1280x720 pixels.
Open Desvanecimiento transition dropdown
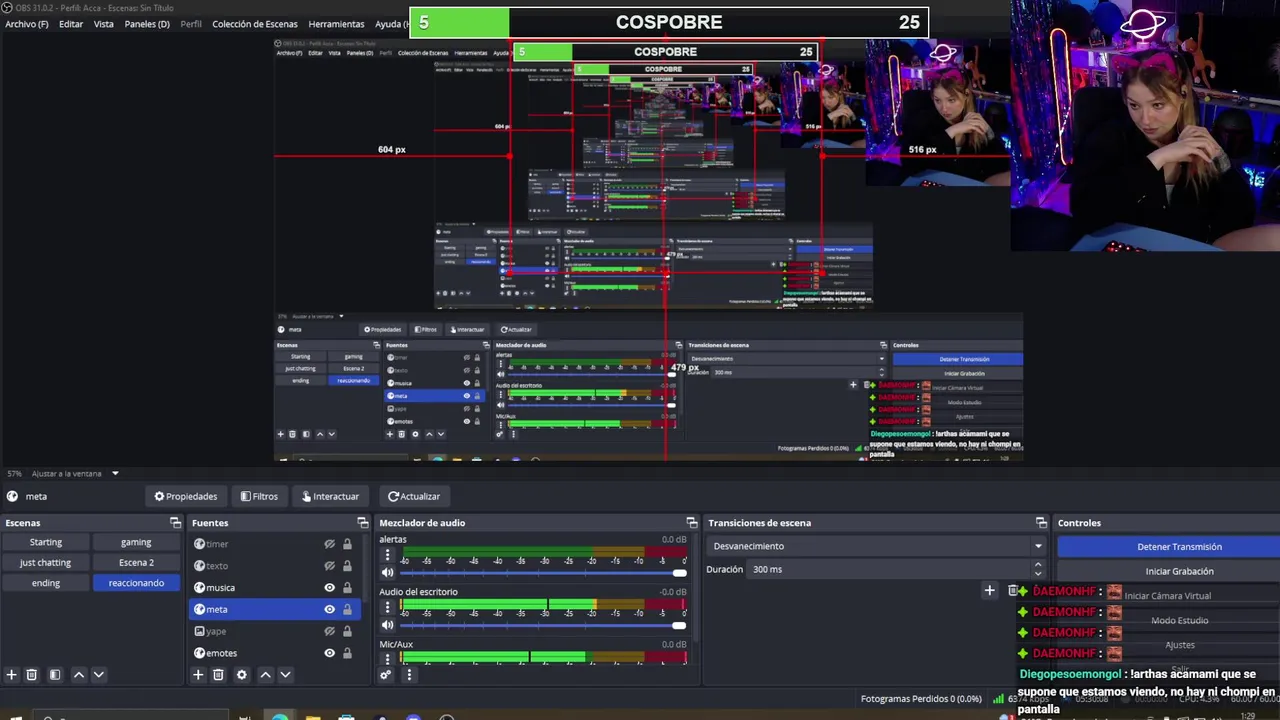(x=877, y=546)
